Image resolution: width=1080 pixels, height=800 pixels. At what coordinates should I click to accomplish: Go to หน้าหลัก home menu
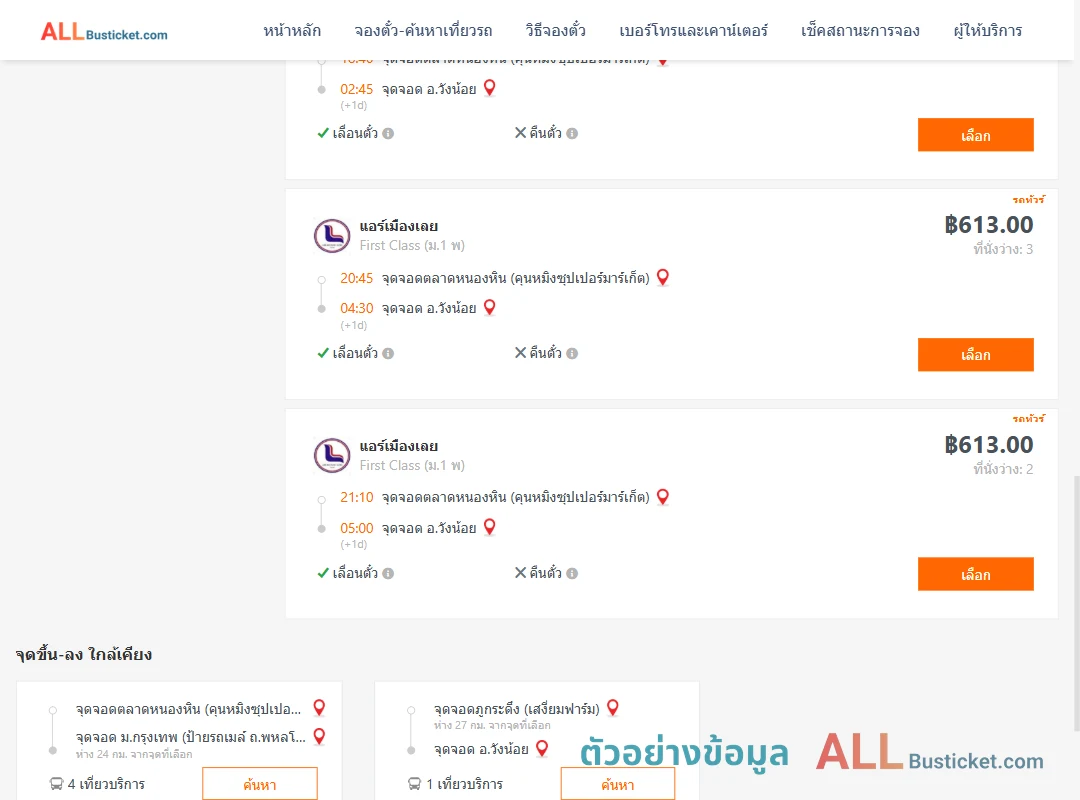(292, 31)
